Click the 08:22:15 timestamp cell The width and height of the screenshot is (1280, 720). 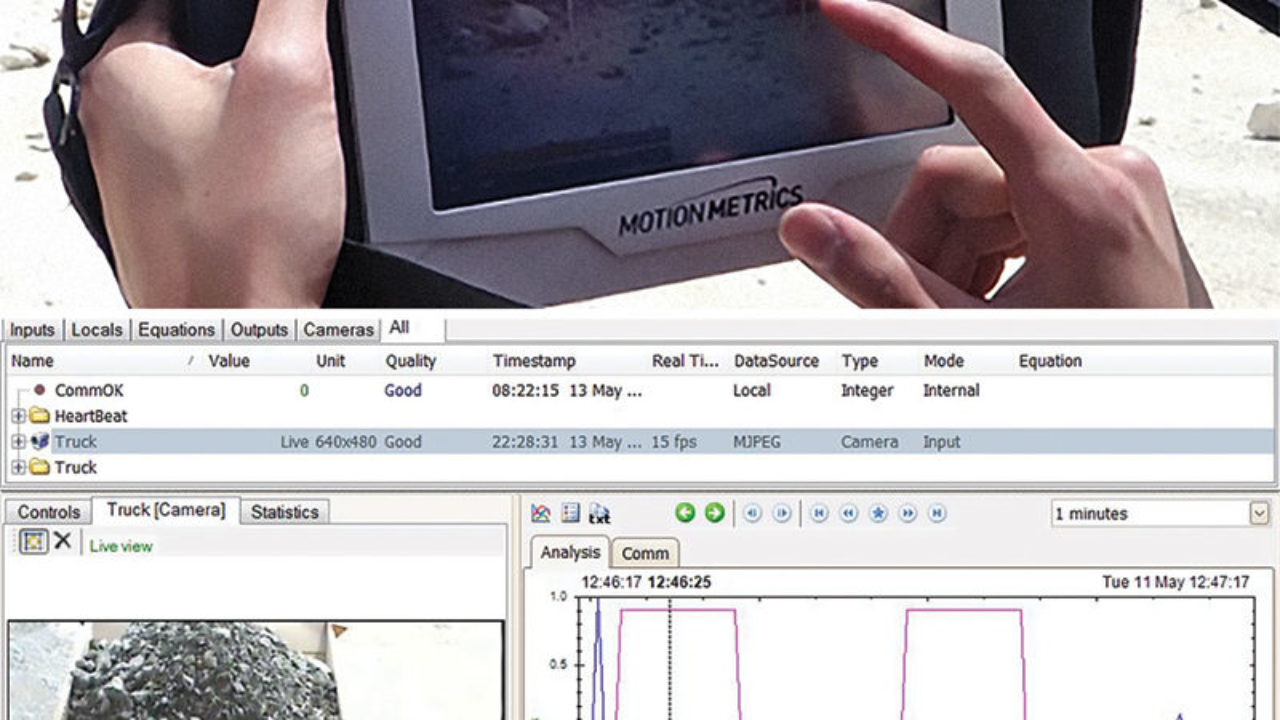click(x=567, y=390)
